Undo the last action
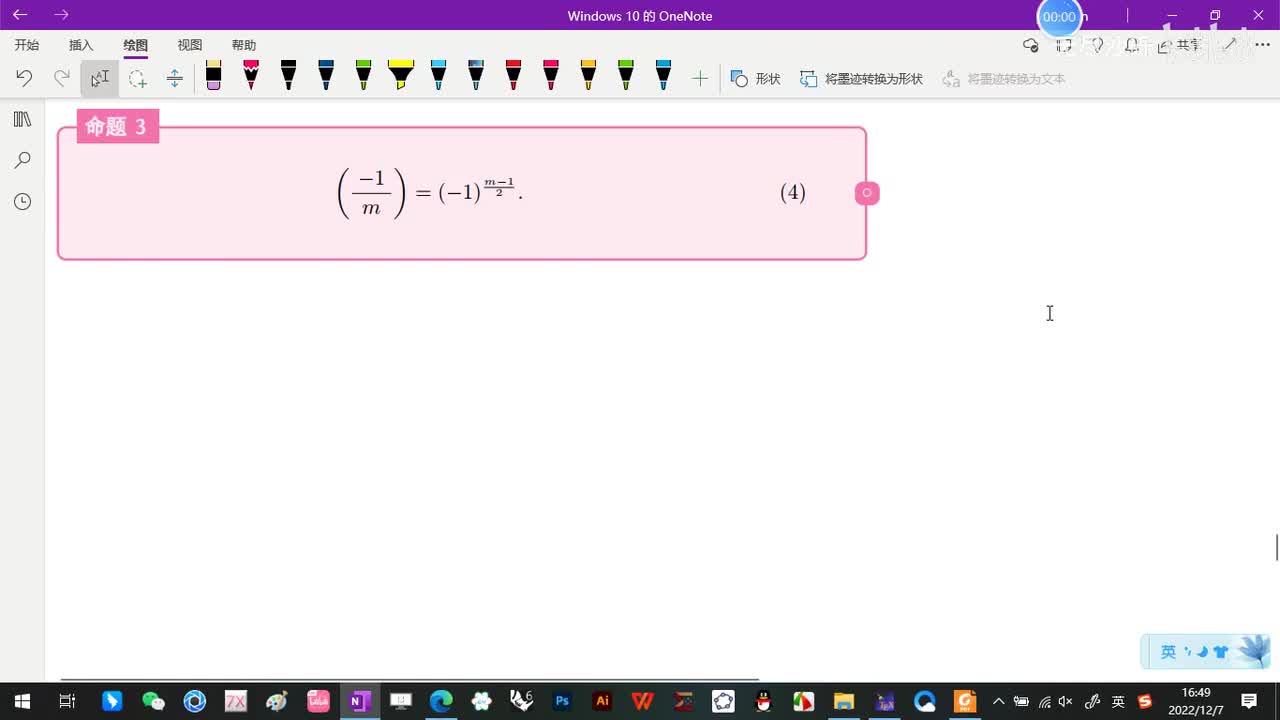Screen dimensions: 1280x720 point(24,78)
